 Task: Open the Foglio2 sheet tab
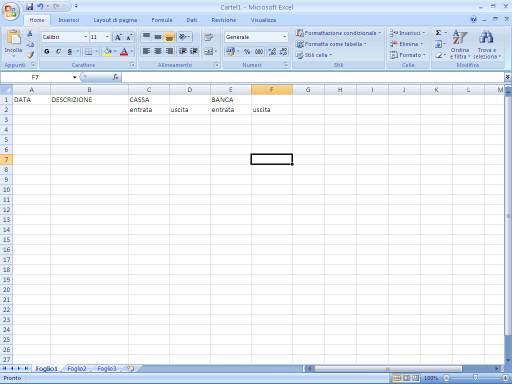coord(77,368)
